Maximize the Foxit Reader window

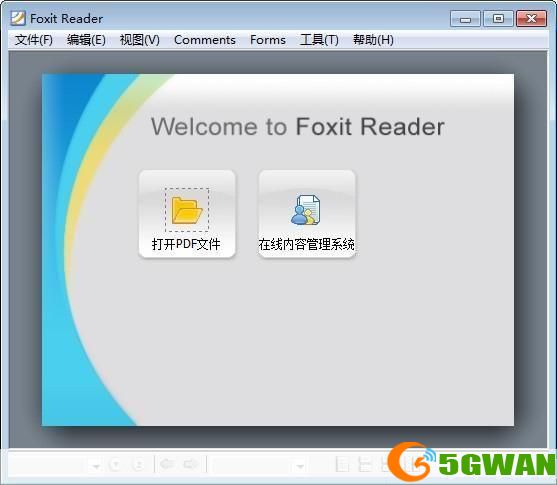click(498, 18)
